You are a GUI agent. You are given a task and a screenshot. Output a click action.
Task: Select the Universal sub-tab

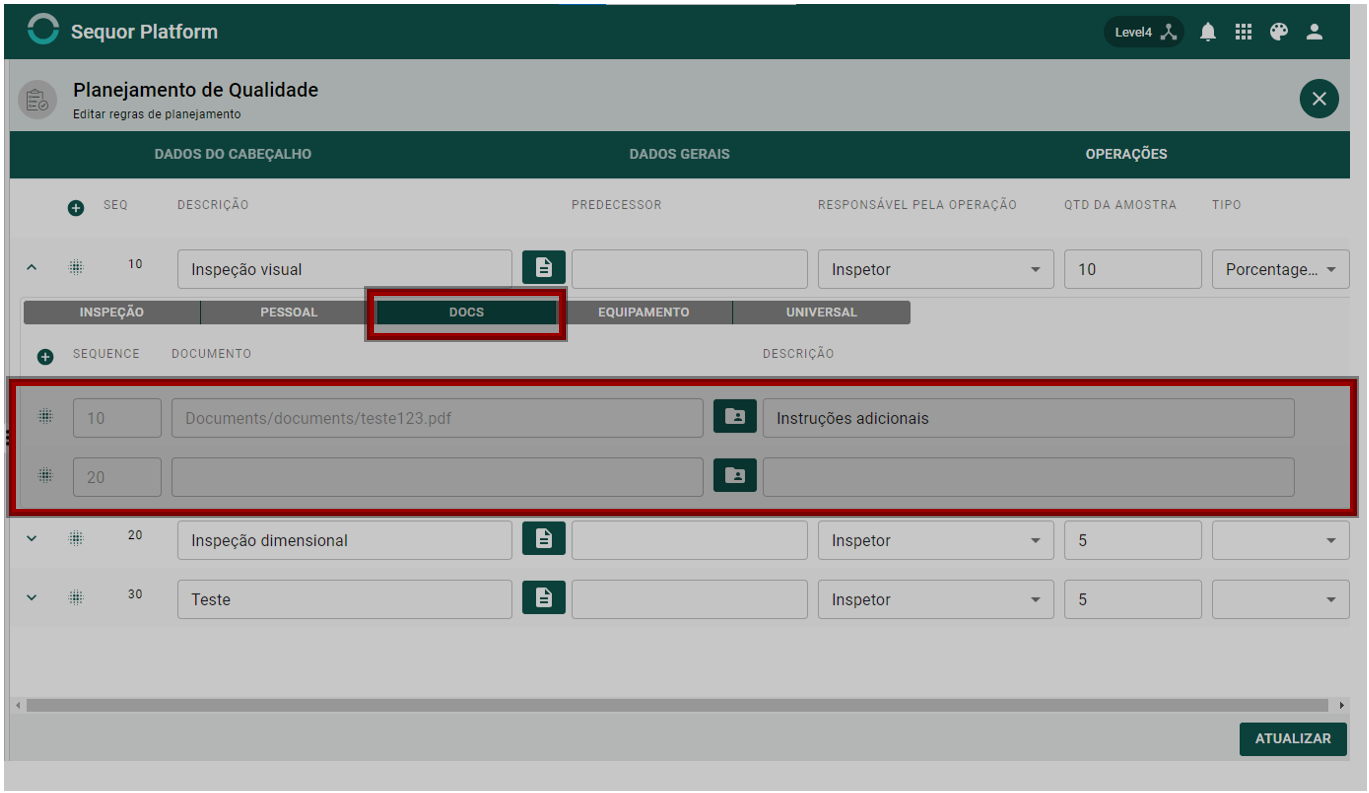[x=822, y=312]
